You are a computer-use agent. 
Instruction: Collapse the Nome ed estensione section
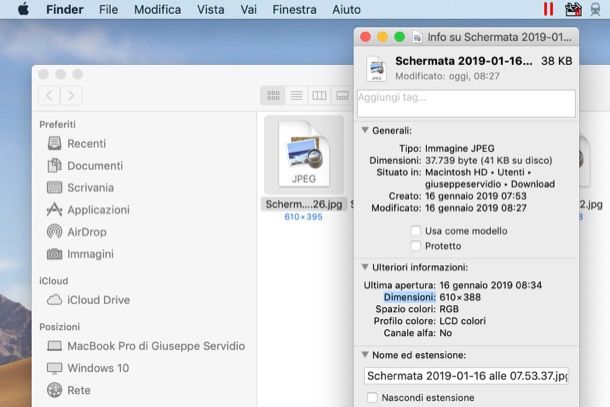(x=365, y=354)
